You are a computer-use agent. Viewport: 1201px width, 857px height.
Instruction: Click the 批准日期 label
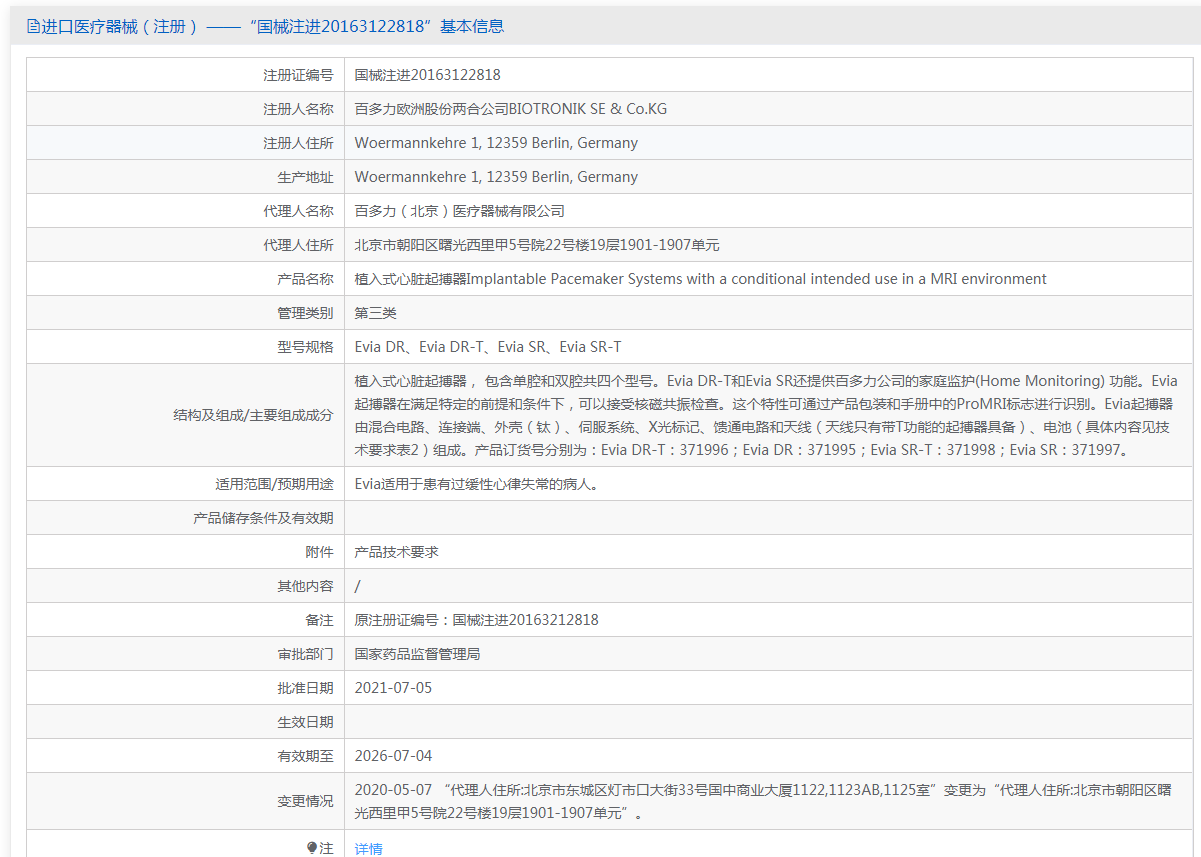[x=305, y=688]
